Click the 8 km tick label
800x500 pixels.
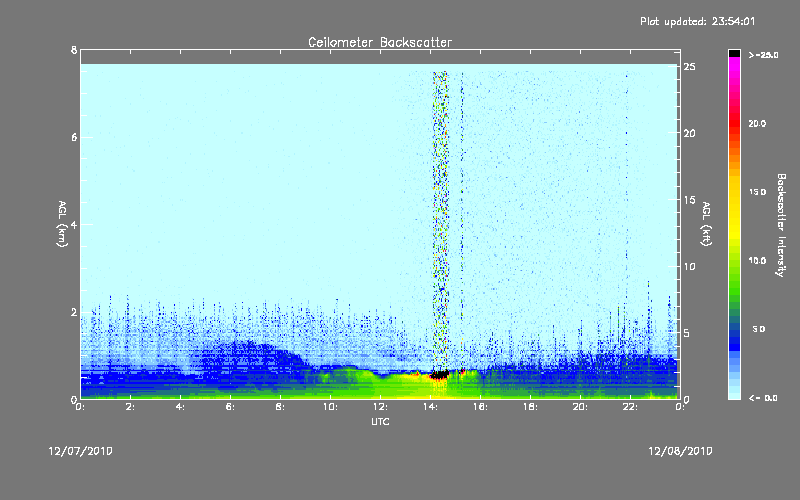coord(74,50)
